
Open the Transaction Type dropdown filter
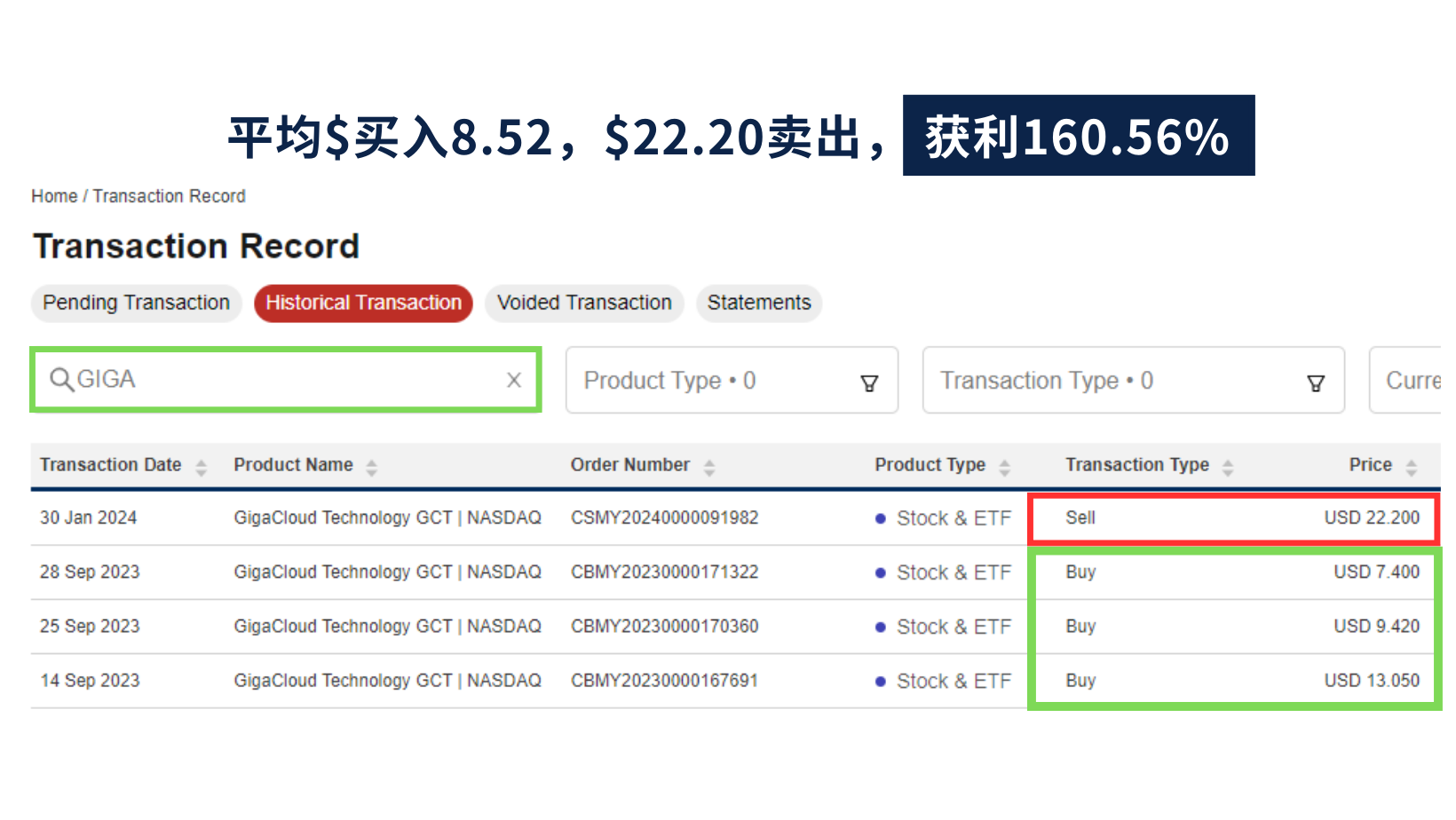[1134, 380]
